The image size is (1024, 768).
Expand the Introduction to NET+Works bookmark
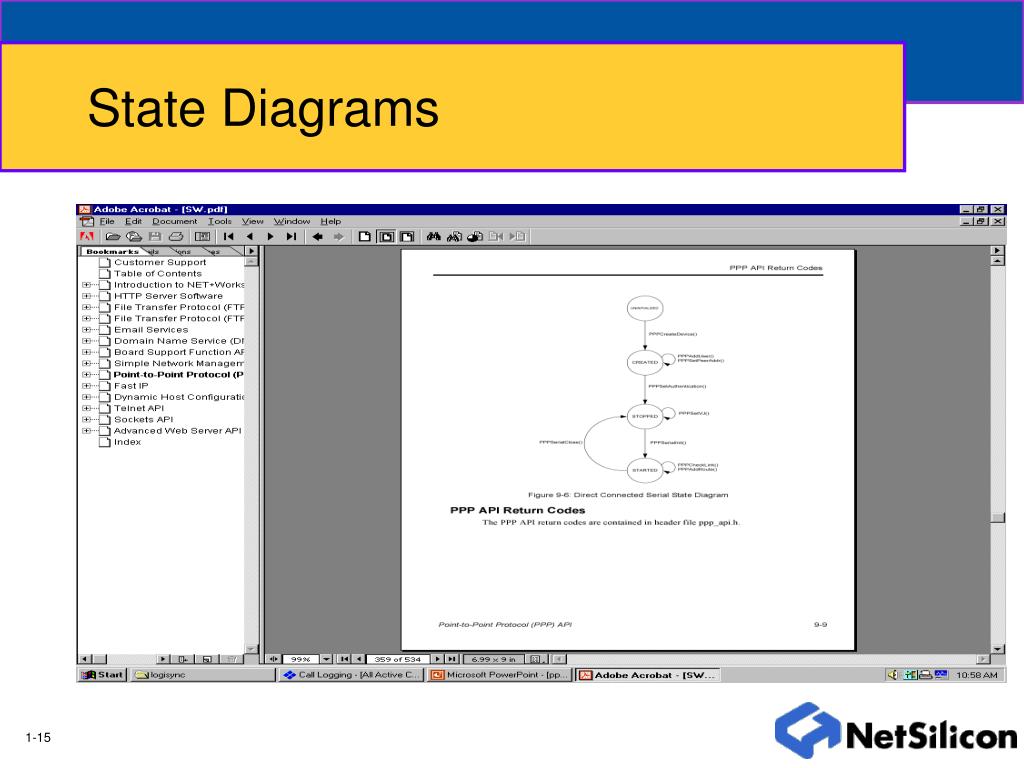tap(86, 285)
